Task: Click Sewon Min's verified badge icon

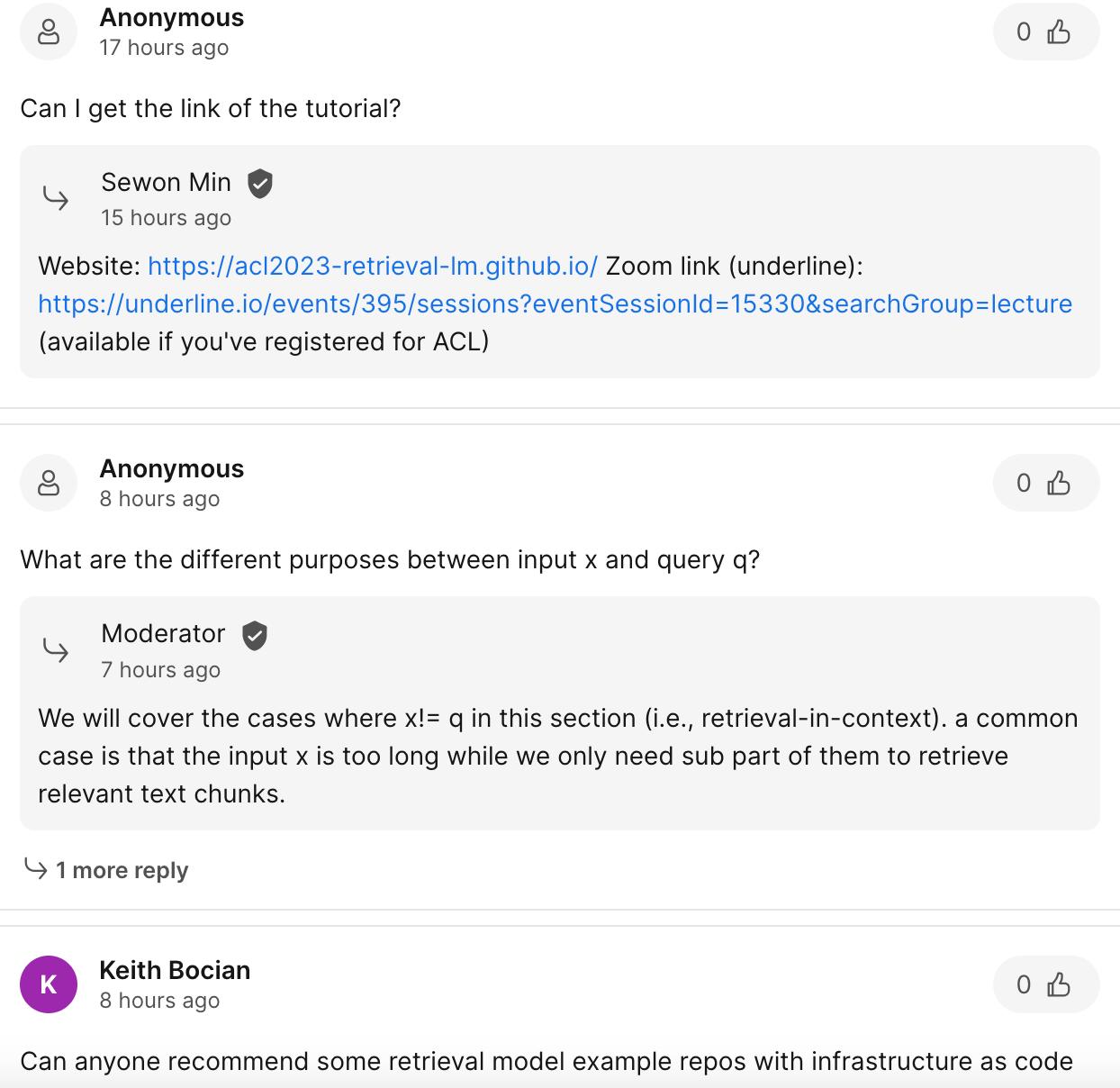Action: pos(260,183)
